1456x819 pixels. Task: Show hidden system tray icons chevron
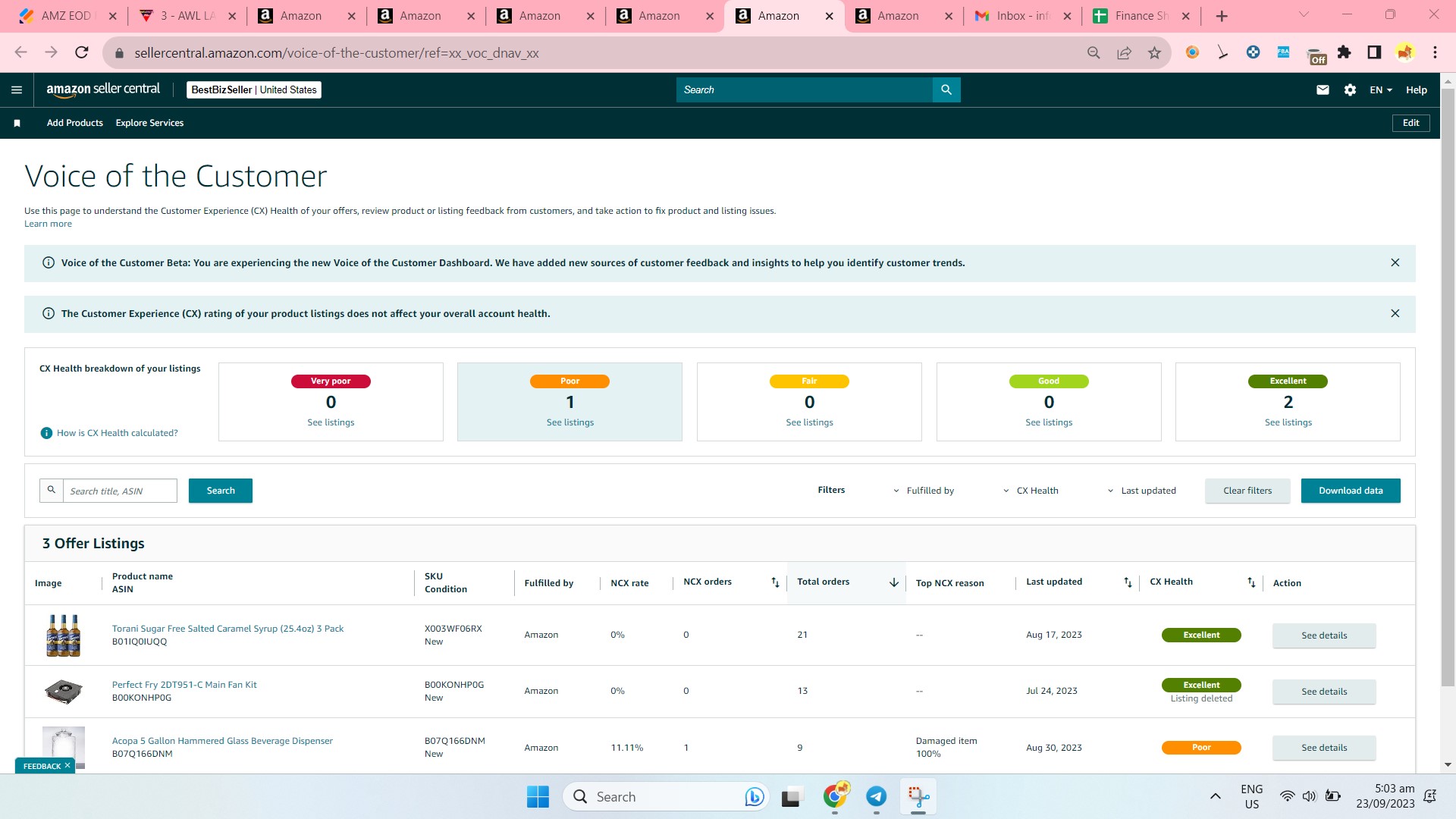coord(1216,796)
